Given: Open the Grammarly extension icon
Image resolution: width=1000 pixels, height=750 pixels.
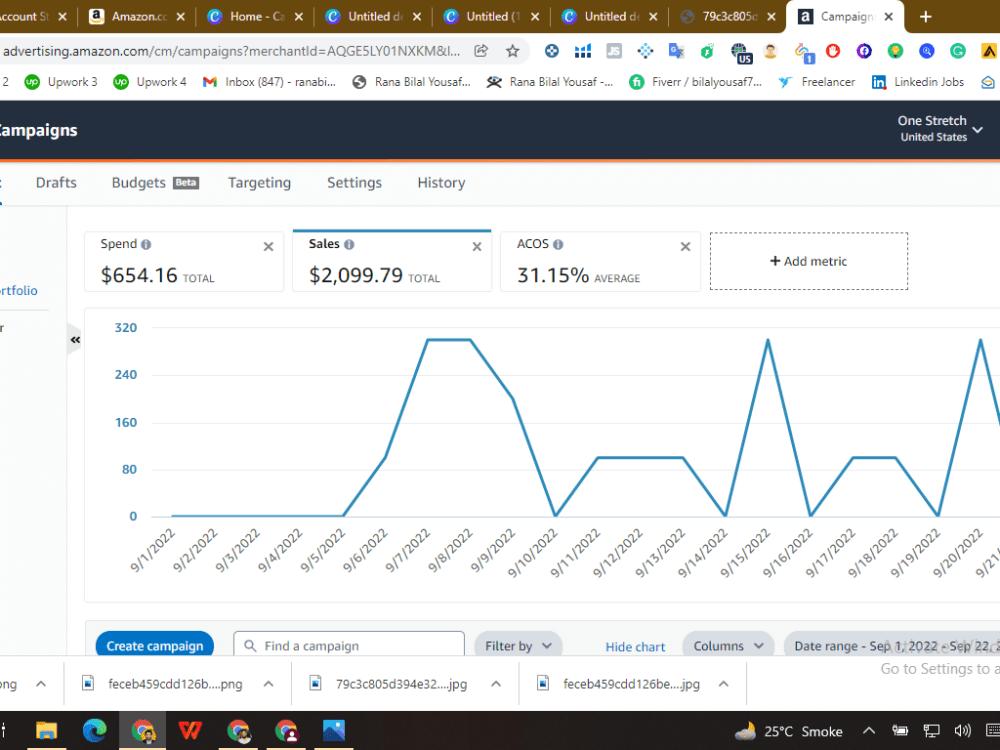Looking at the screenshot, I should [958, 51].
